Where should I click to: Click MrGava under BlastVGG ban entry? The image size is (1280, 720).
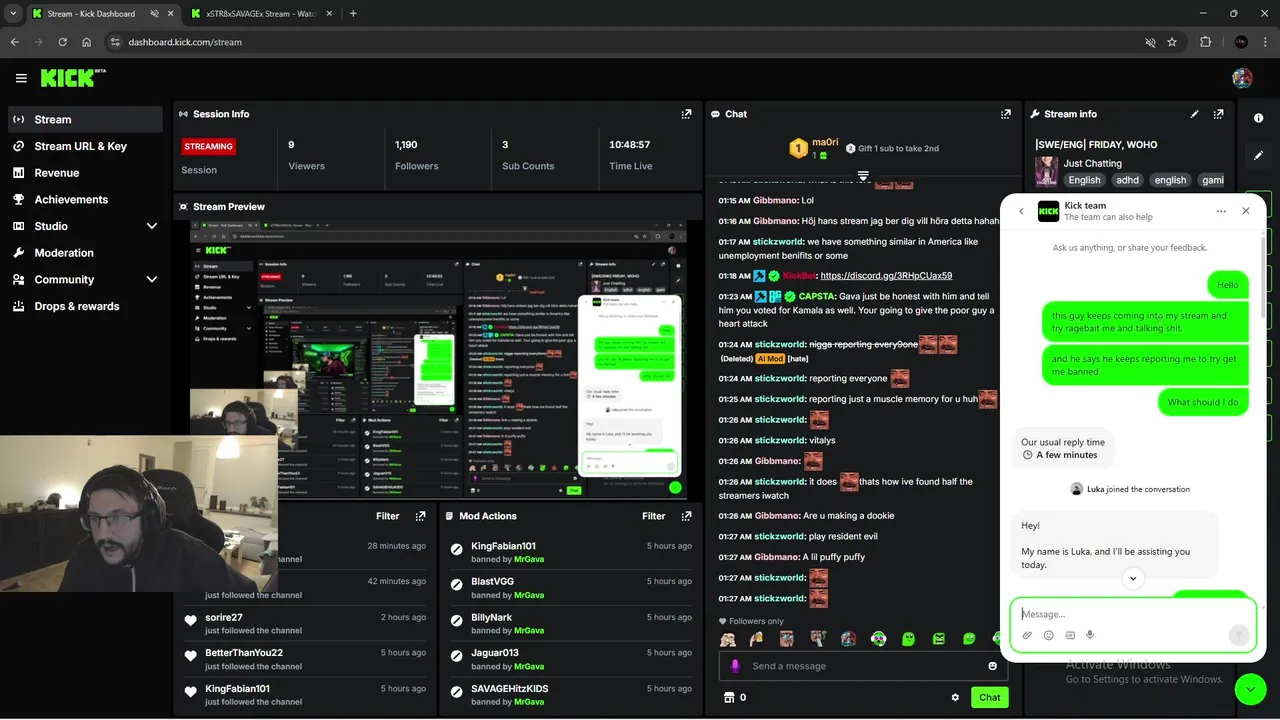tap(529, 595)
